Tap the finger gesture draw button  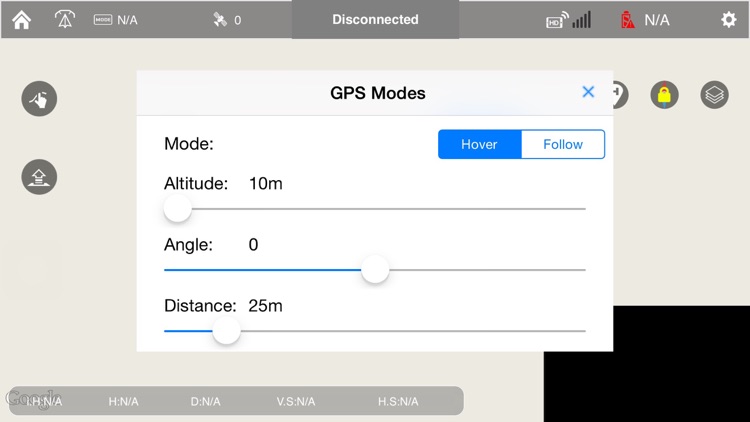[39, 99]
